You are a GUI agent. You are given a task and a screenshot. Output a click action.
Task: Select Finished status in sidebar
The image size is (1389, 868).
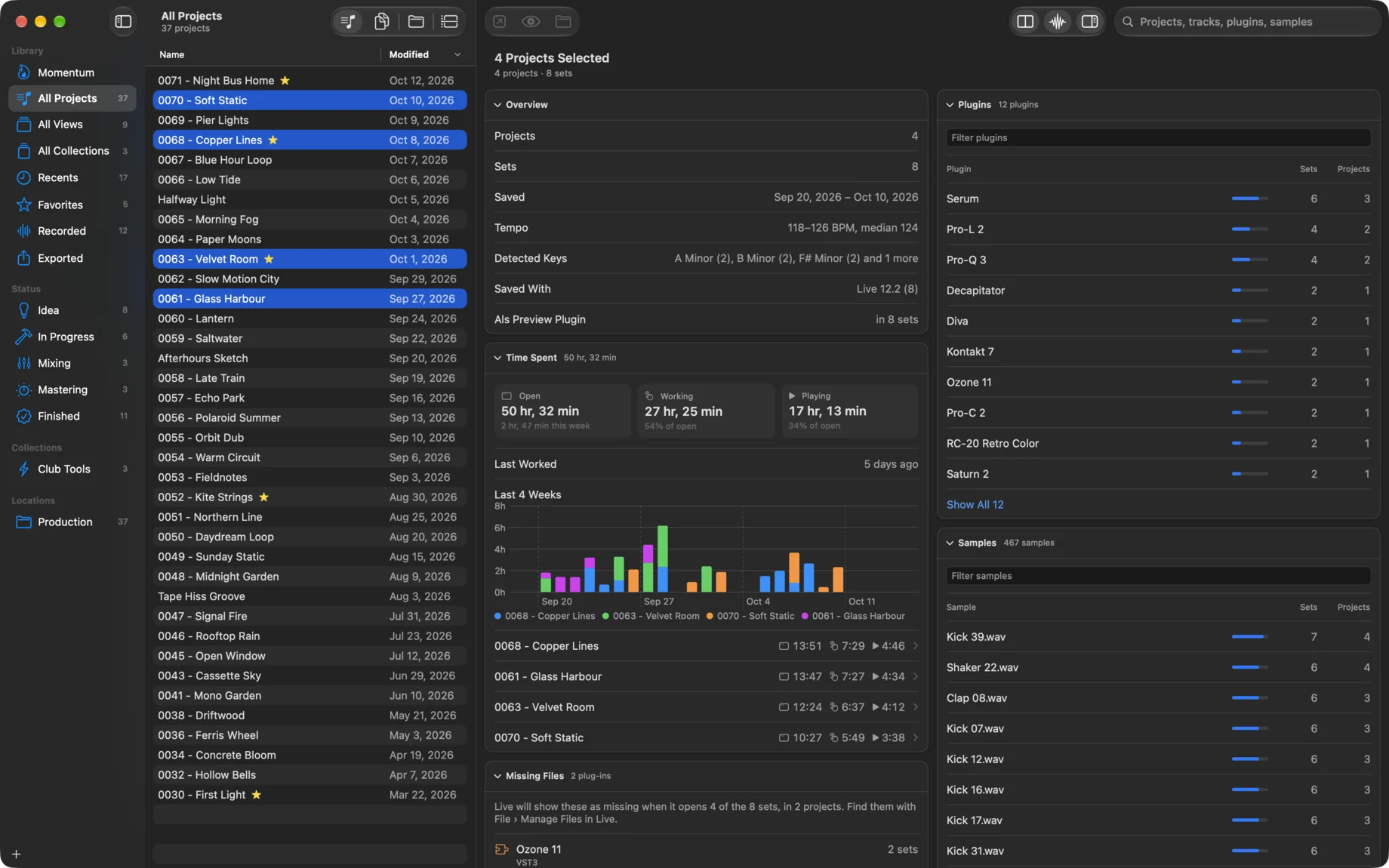pos(72,416)
